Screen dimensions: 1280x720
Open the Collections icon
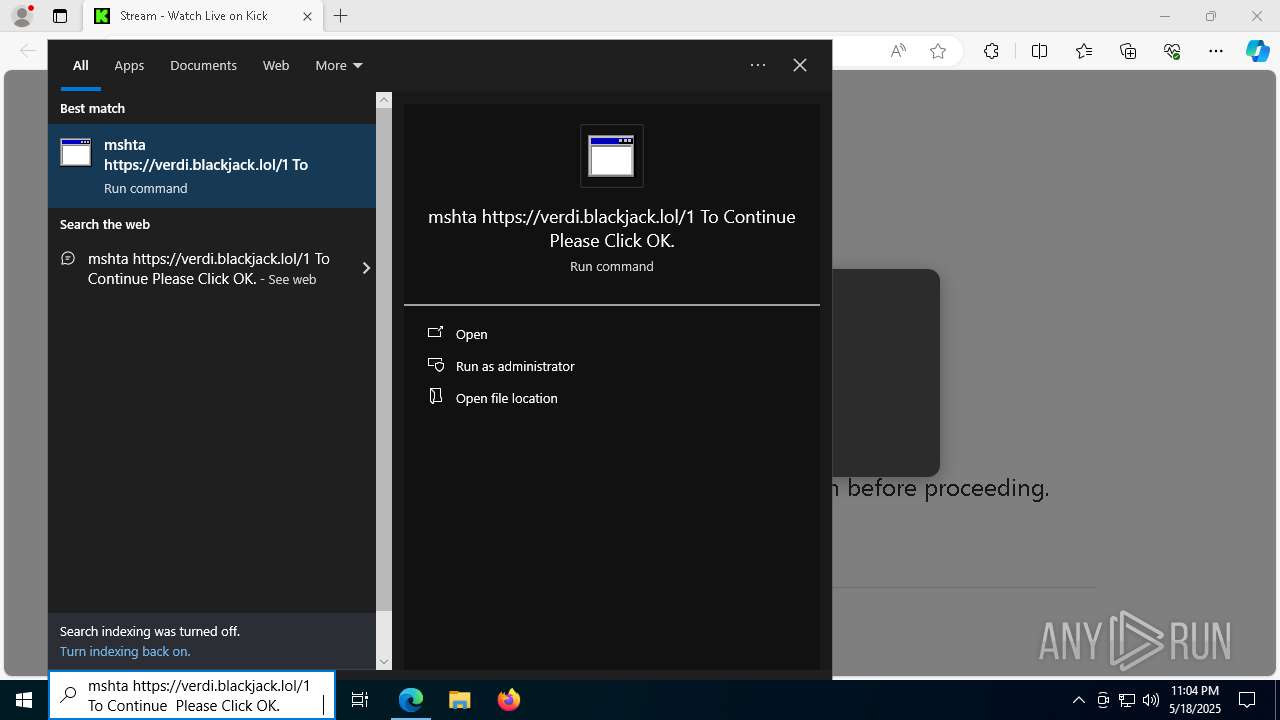click(1128, 51)
